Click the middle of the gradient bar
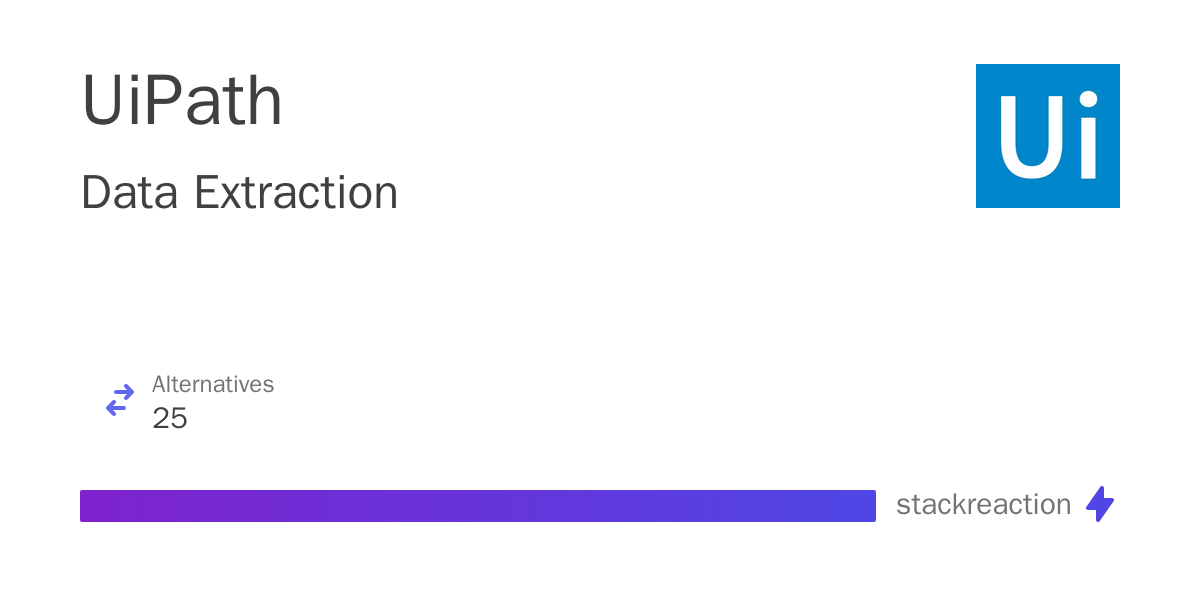This screenshot has width=1200, height=600. [478, 506]
